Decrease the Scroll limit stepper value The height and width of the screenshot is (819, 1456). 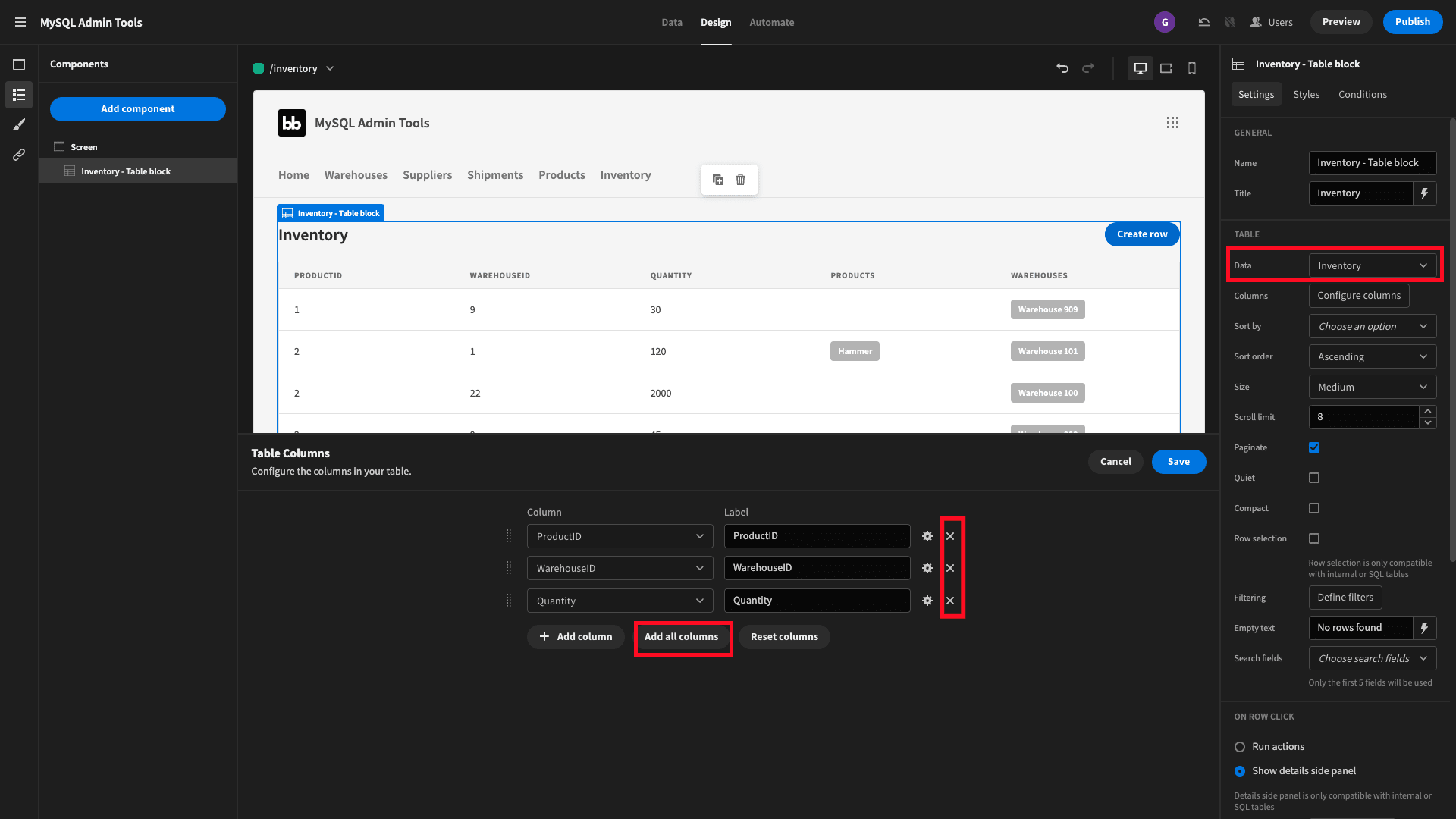pos(1428,423)
